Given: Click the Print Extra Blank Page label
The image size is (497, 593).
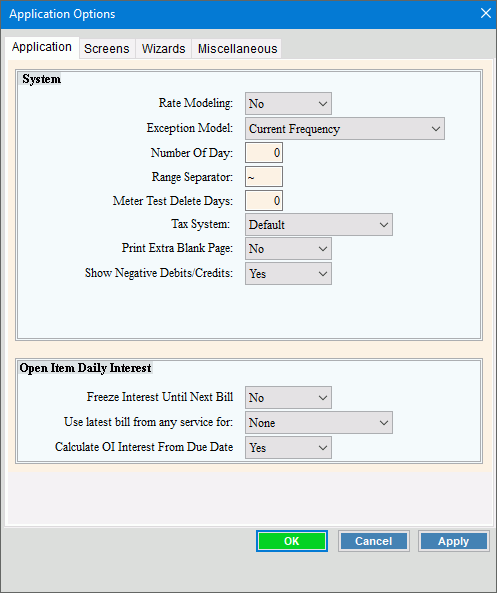Looking at the screenshot, I should pos(177,248).
